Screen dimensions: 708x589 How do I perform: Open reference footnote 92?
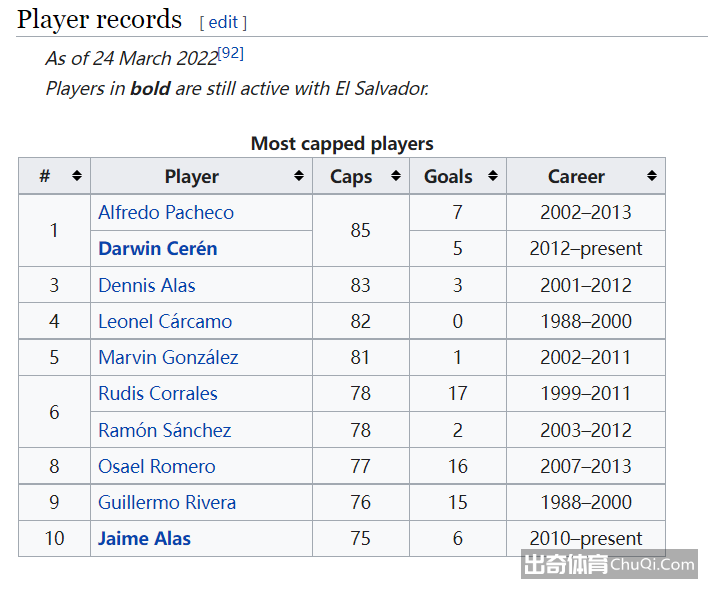231,53
